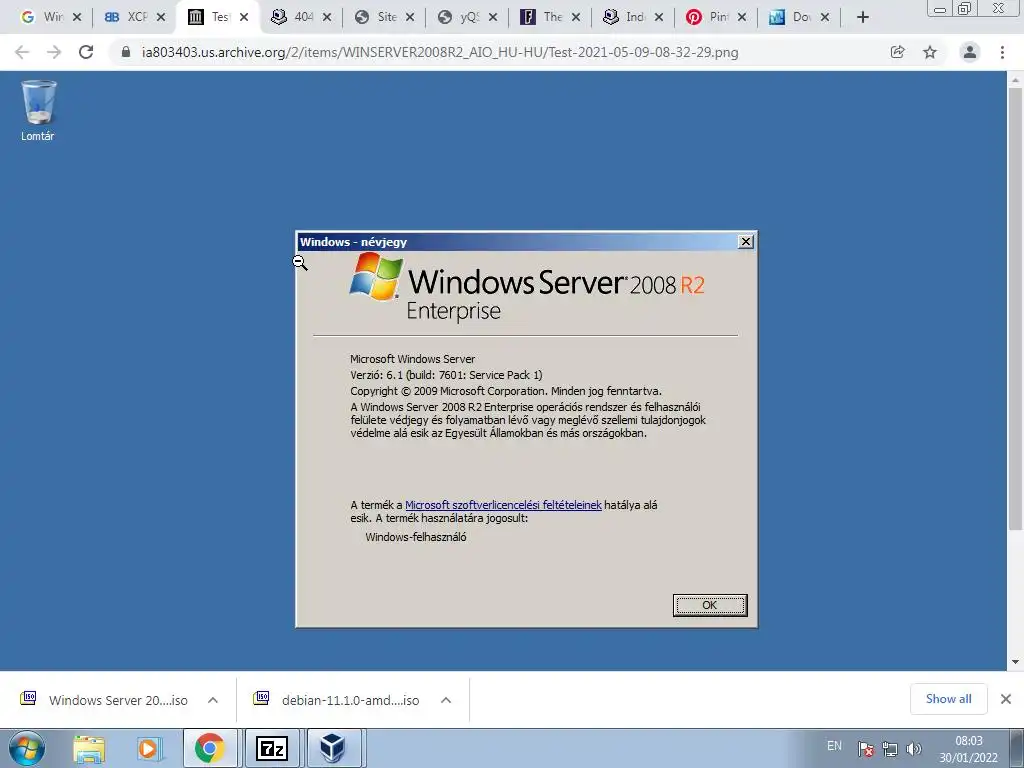This screenshot has height=768, width=1024.
Task: Click the Chrome taskbar icon
Action: pyautogui.click(x=209, y=748)
